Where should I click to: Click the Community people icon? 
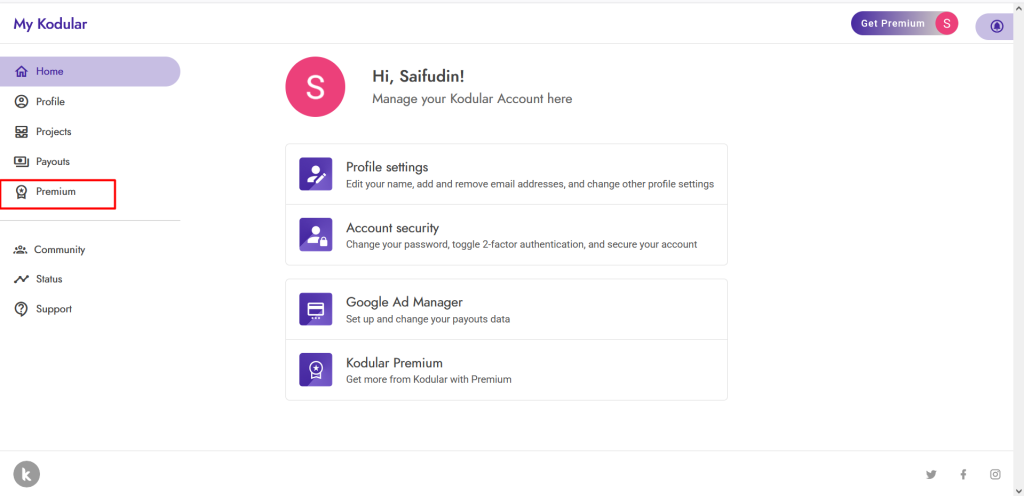point(21,249)
